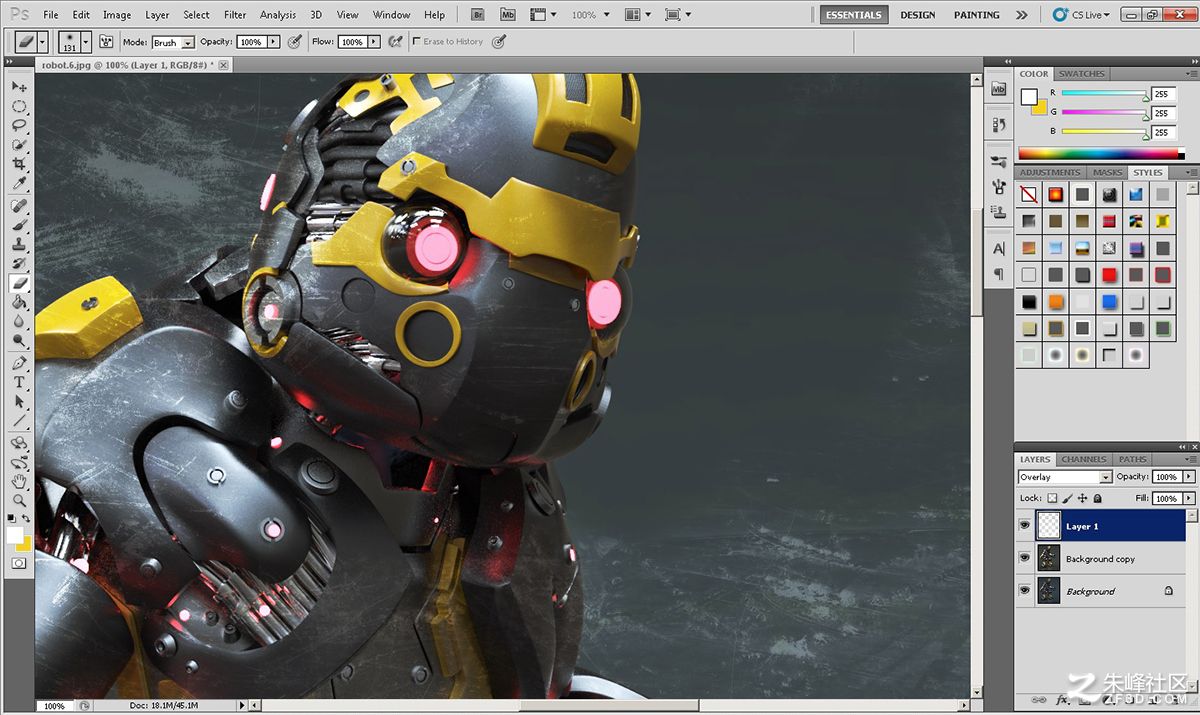
Task: Check the Erase to History checkbox
Action: [x=417, y=42]
